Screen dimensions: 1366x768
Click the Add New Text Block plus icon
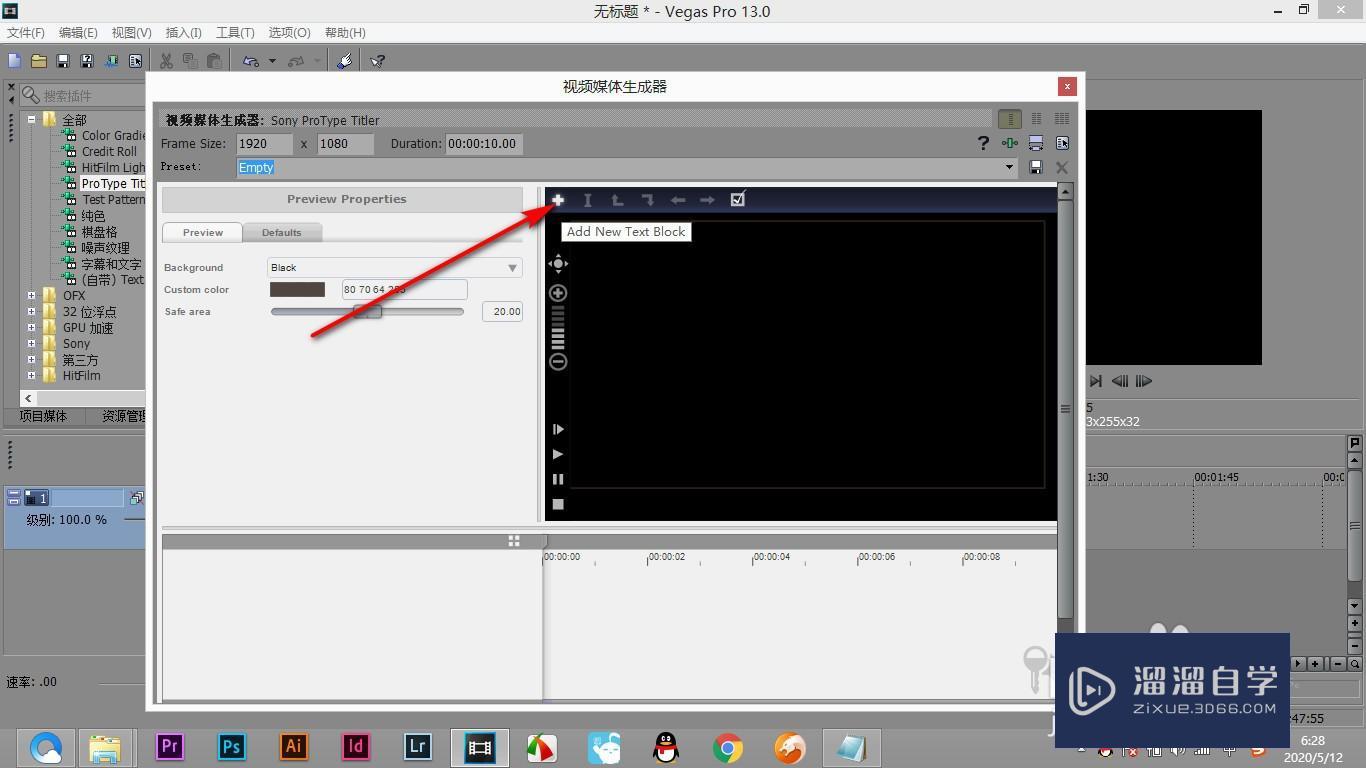558,200
